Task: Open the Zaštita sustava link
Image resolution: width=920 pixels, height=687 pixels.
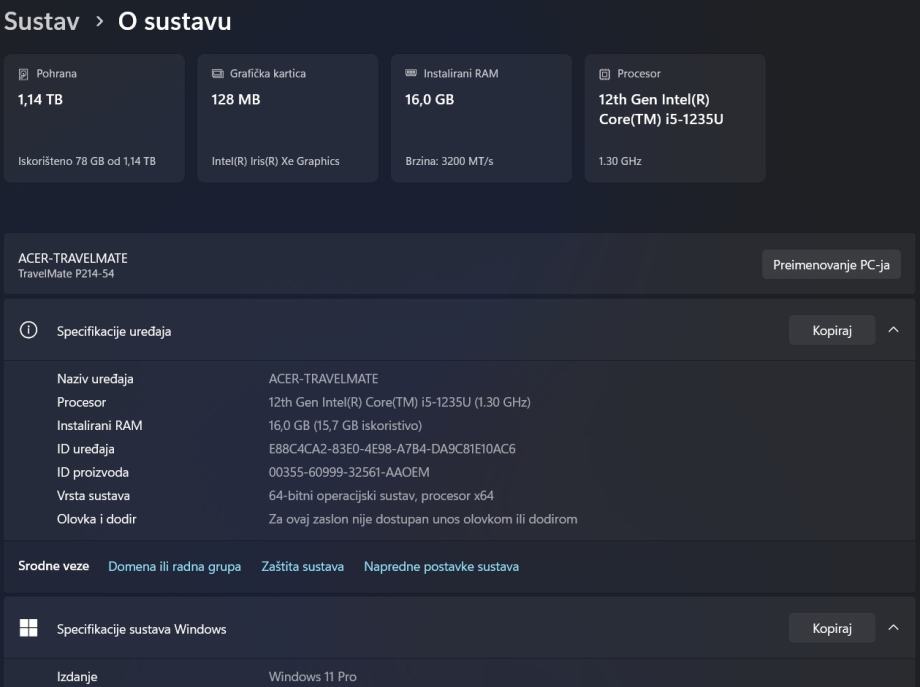Action: click(x=302, y=567)
